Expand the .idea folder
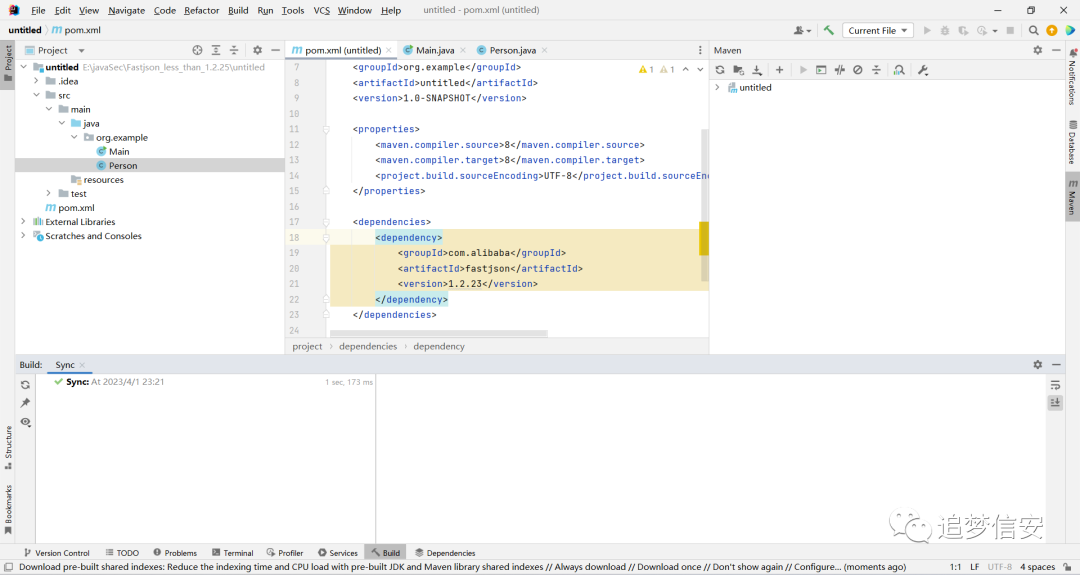1080x575 pixels. point(37,81)
